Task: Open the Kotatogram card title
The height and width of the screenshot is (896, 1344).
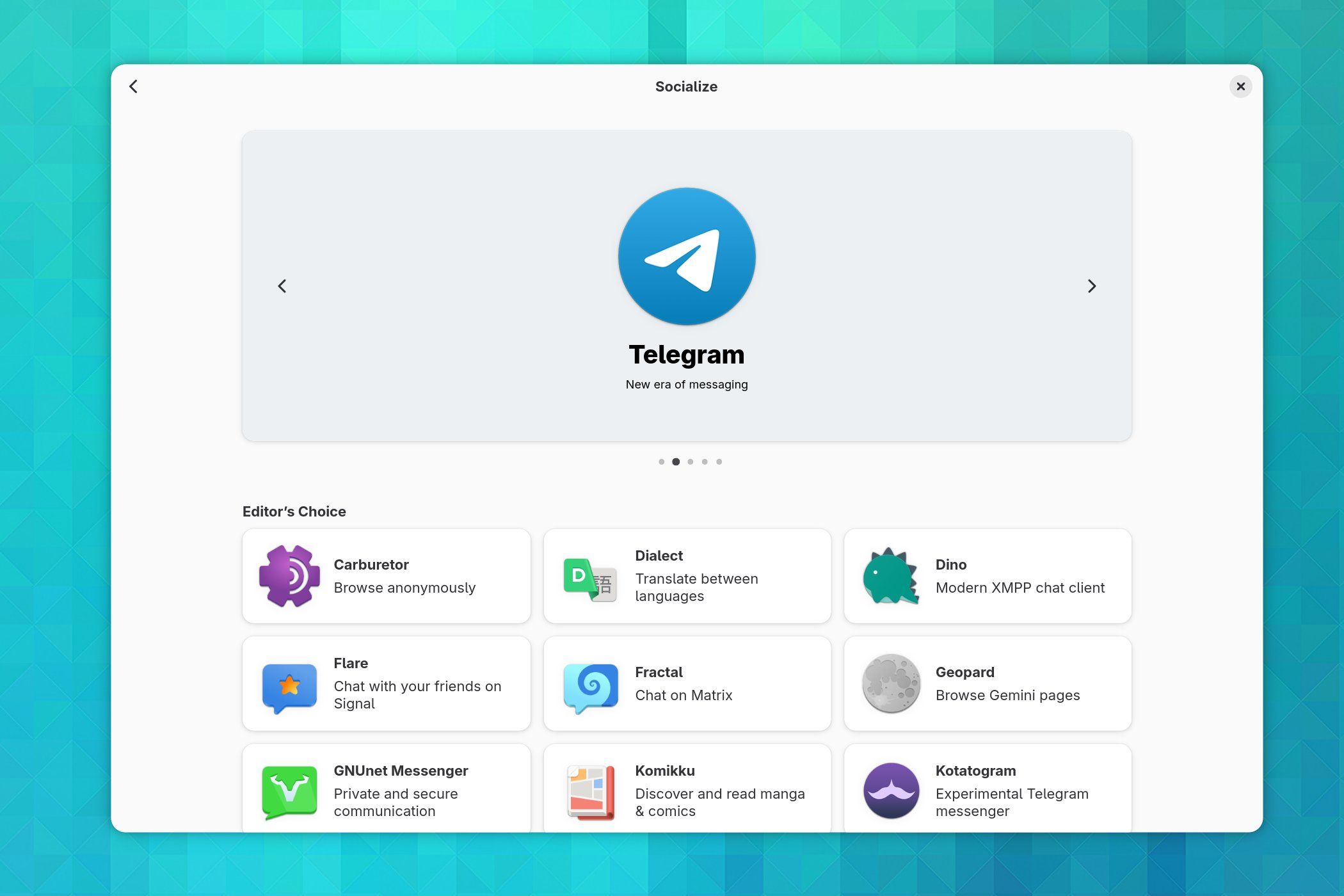Action: pos(975,771)
